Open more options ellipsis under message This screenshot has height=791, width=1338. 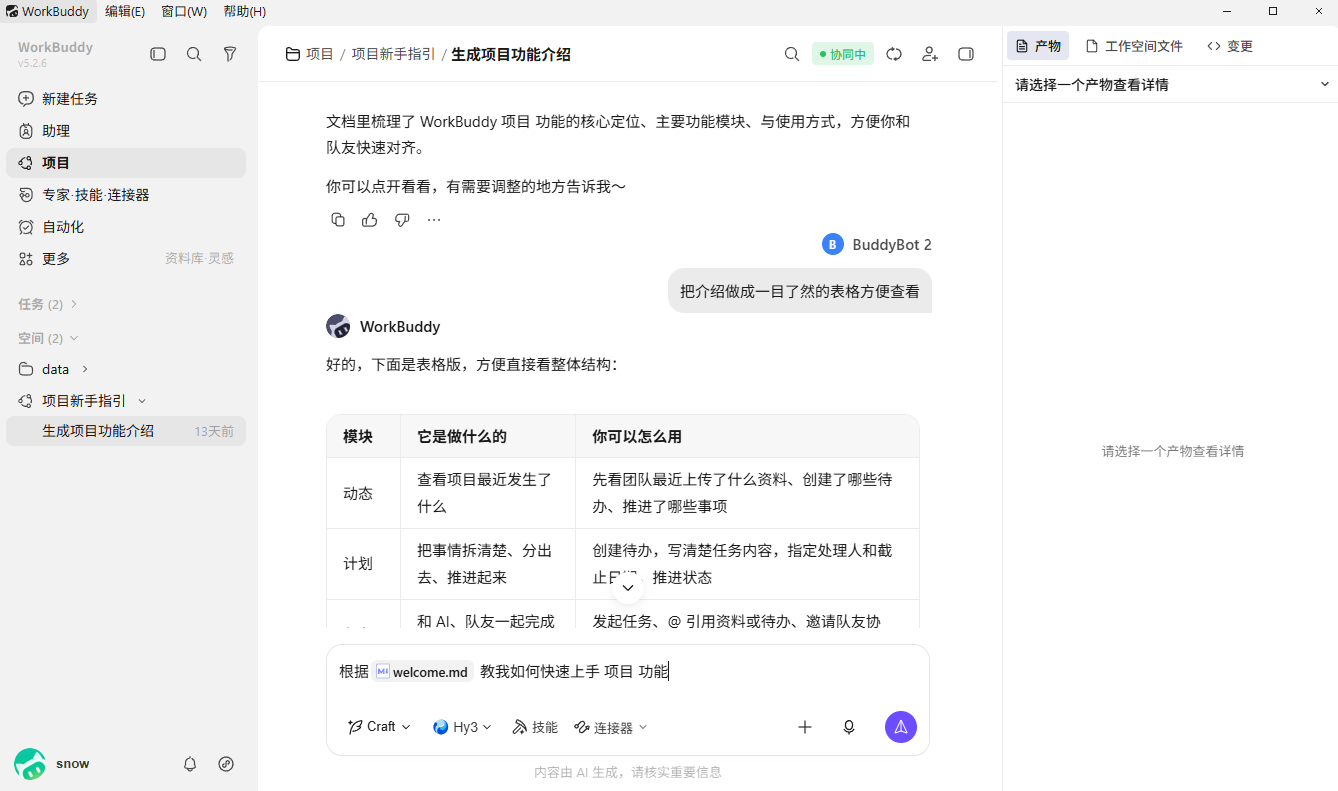(434, 220)
